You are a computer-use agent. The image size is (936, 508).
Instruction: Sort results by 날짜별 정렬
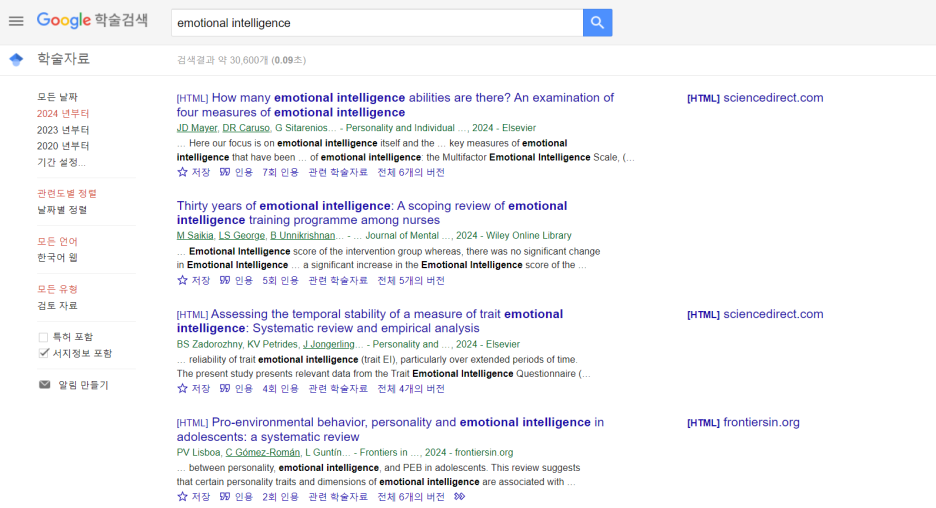tap(62, 210)
